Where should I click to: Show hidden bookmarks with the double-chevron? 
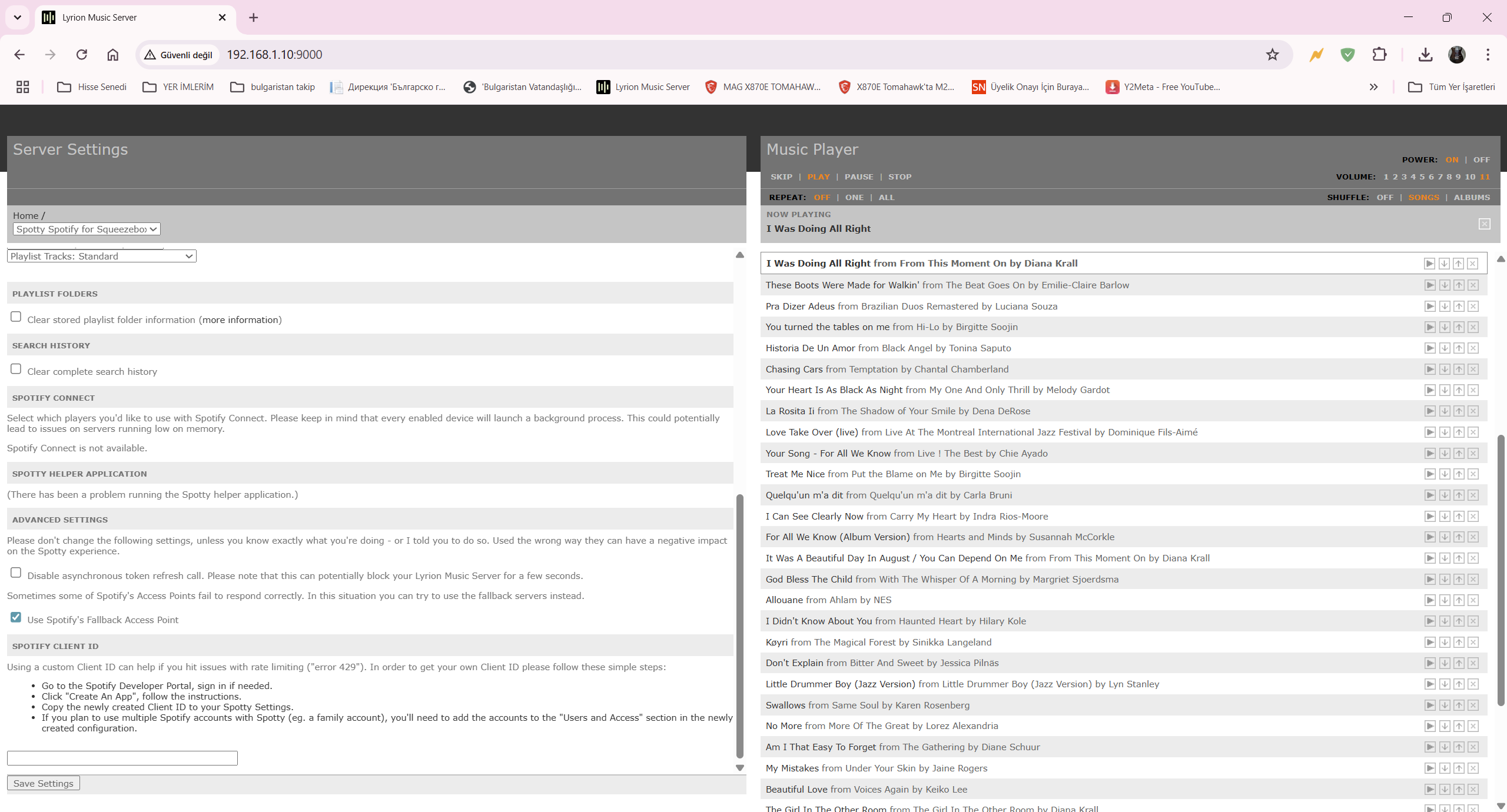coord(1373,87)
